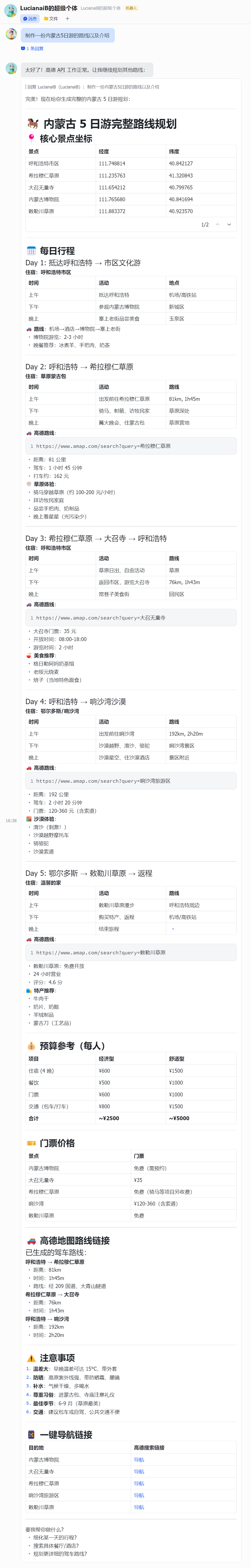Click the page indicator '1/2'
251x1568 pixels.
point(205,225)
